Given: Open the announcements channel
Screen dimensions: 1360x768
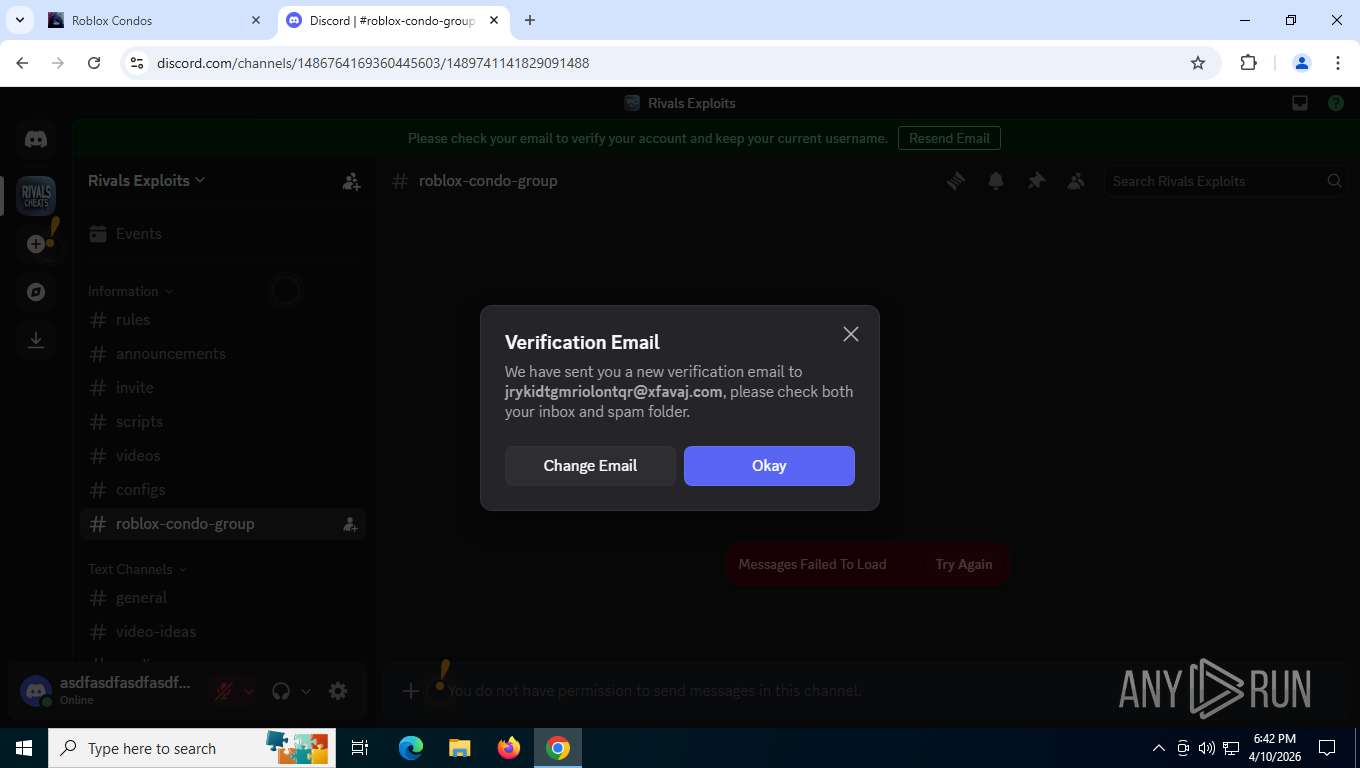Looking at the screenshot, I should click(x=222, y=354).
